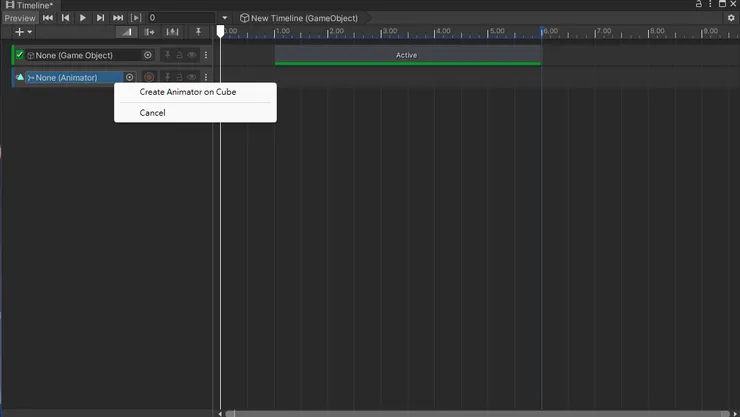This screenshot has height=417, width=740.
Task: Step back to the previous frame
Action: (x=65, y=18)
